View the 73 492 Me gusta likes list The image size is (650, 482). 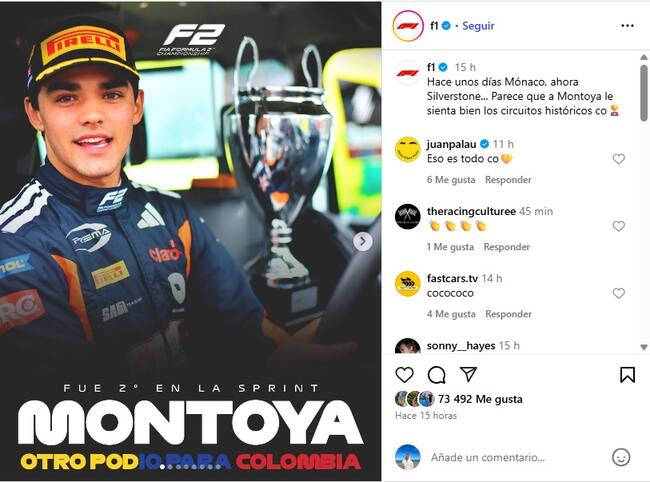(x=485, y=399)
